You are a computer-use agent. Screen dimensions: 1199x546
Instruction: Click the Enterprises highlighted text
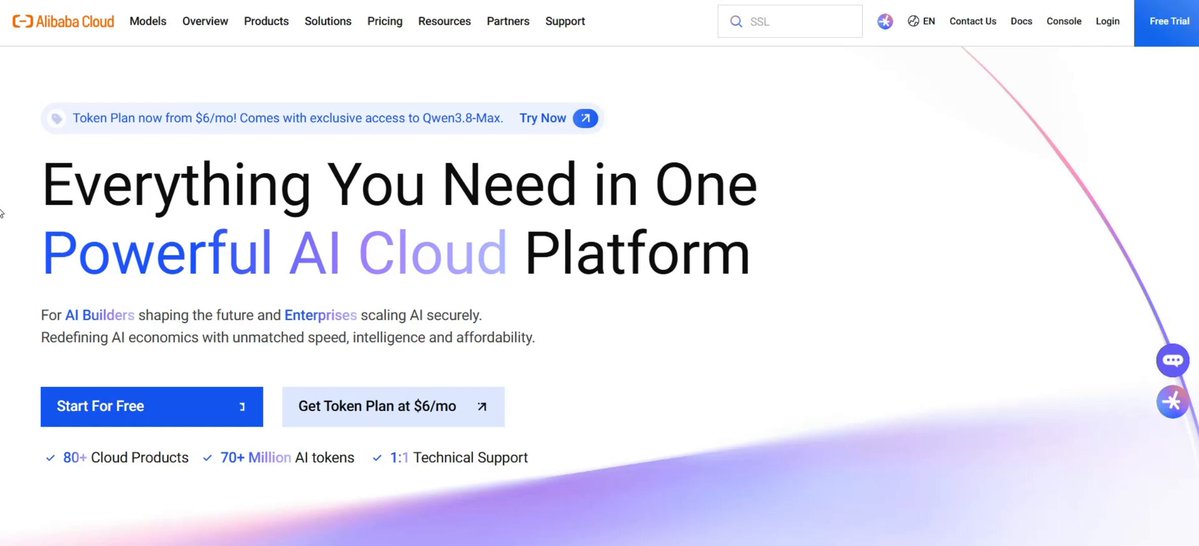320,315
